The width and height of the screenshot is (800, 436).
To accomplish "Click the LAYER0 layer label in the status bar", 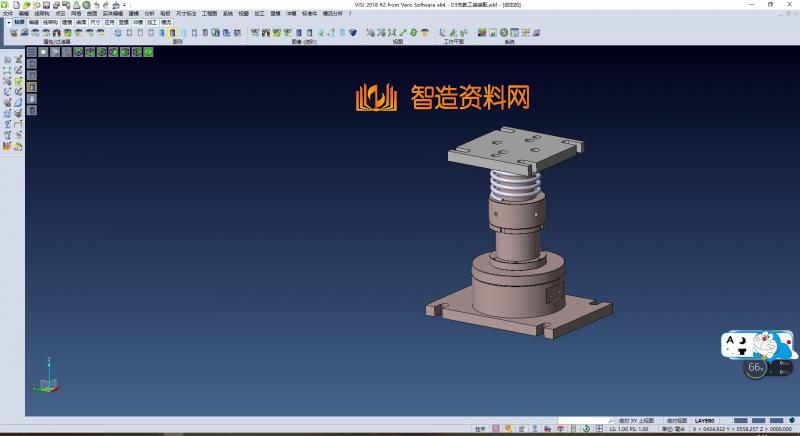I will [x=704, y=421].
